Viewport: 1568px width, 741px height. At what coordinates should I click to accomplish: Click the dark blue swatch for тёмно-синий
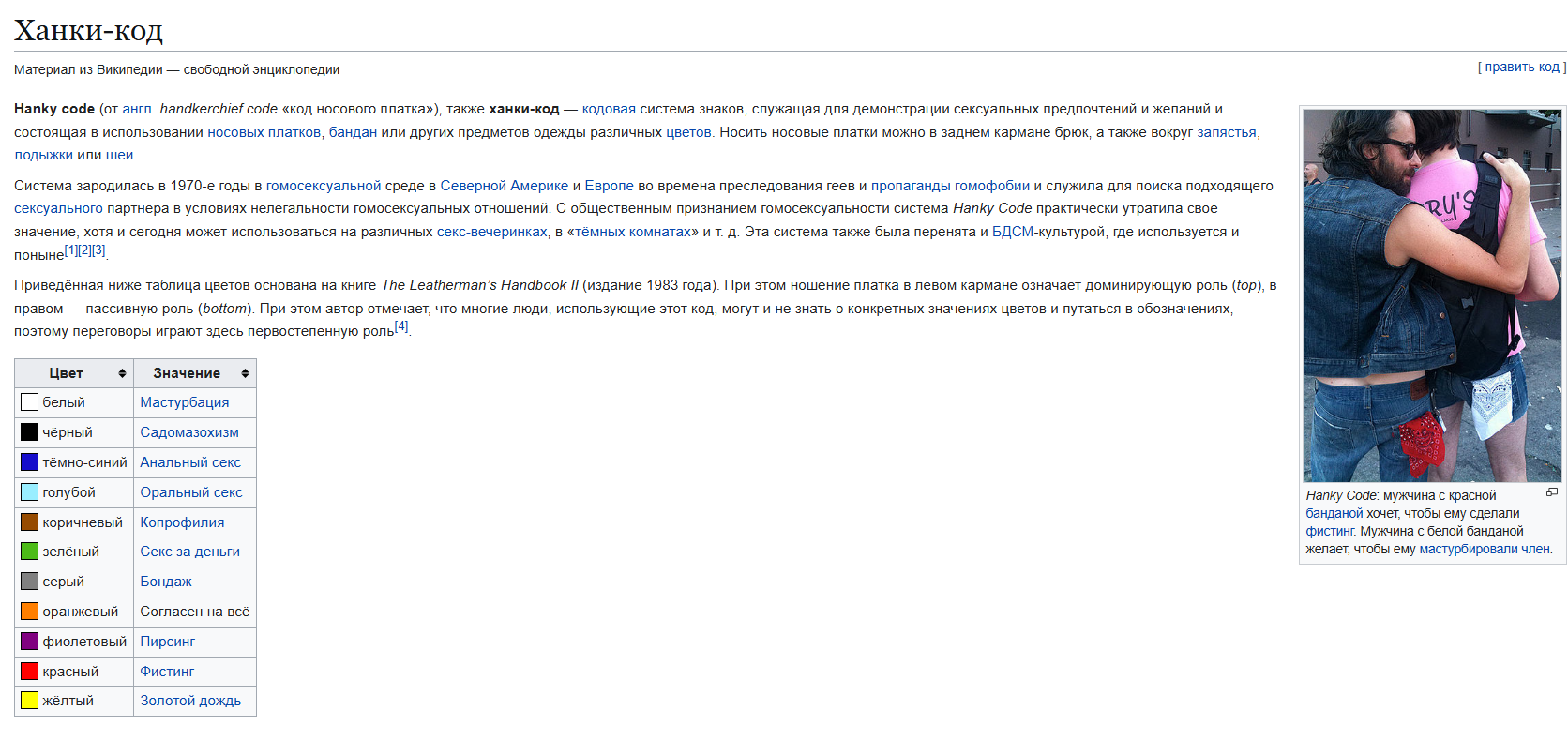pos(30,462)
